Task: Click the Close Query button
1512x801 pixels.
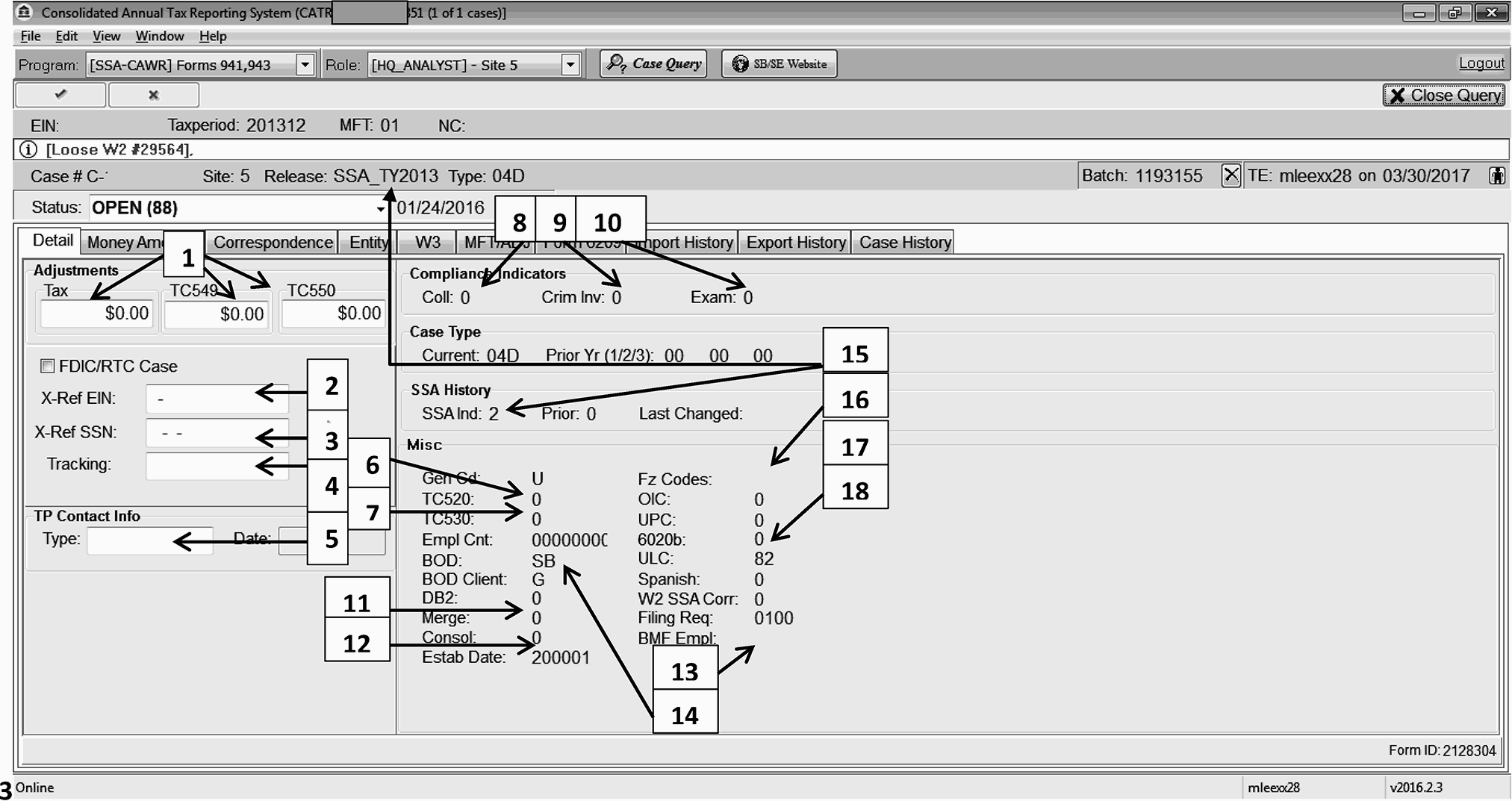Action: 1444,95
